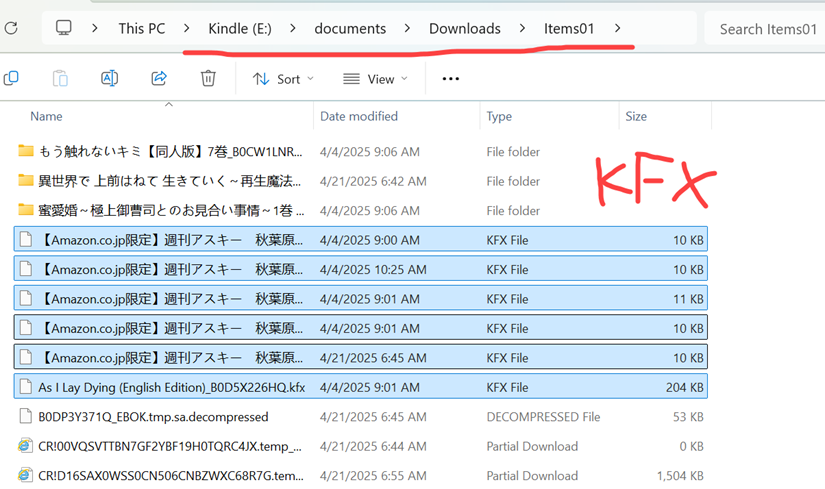
Task: Open the Sort dropdown menu
Action: (x=283, y=79)
